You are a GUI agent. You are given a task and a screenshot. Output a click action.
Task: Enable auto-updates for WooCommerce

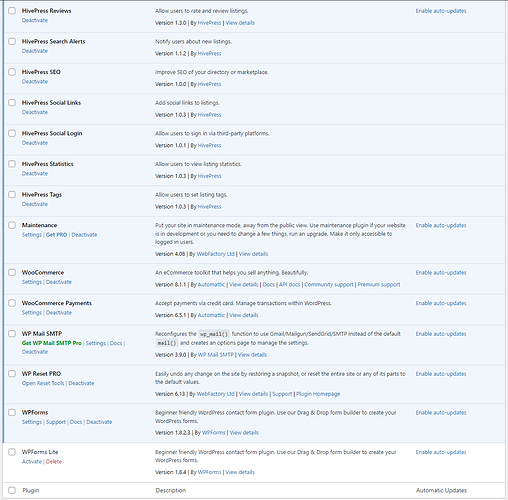point(441,273)
